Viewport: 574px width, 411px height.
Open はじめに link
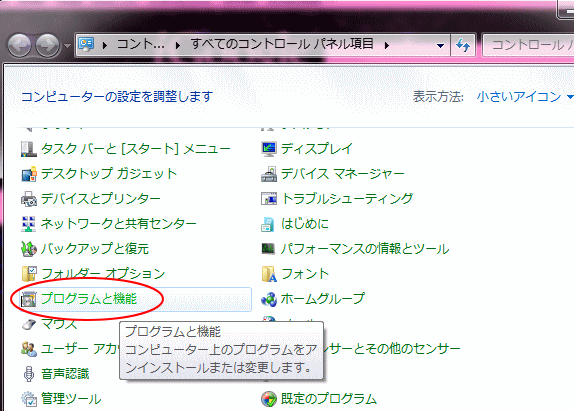[x=305, y=223]
